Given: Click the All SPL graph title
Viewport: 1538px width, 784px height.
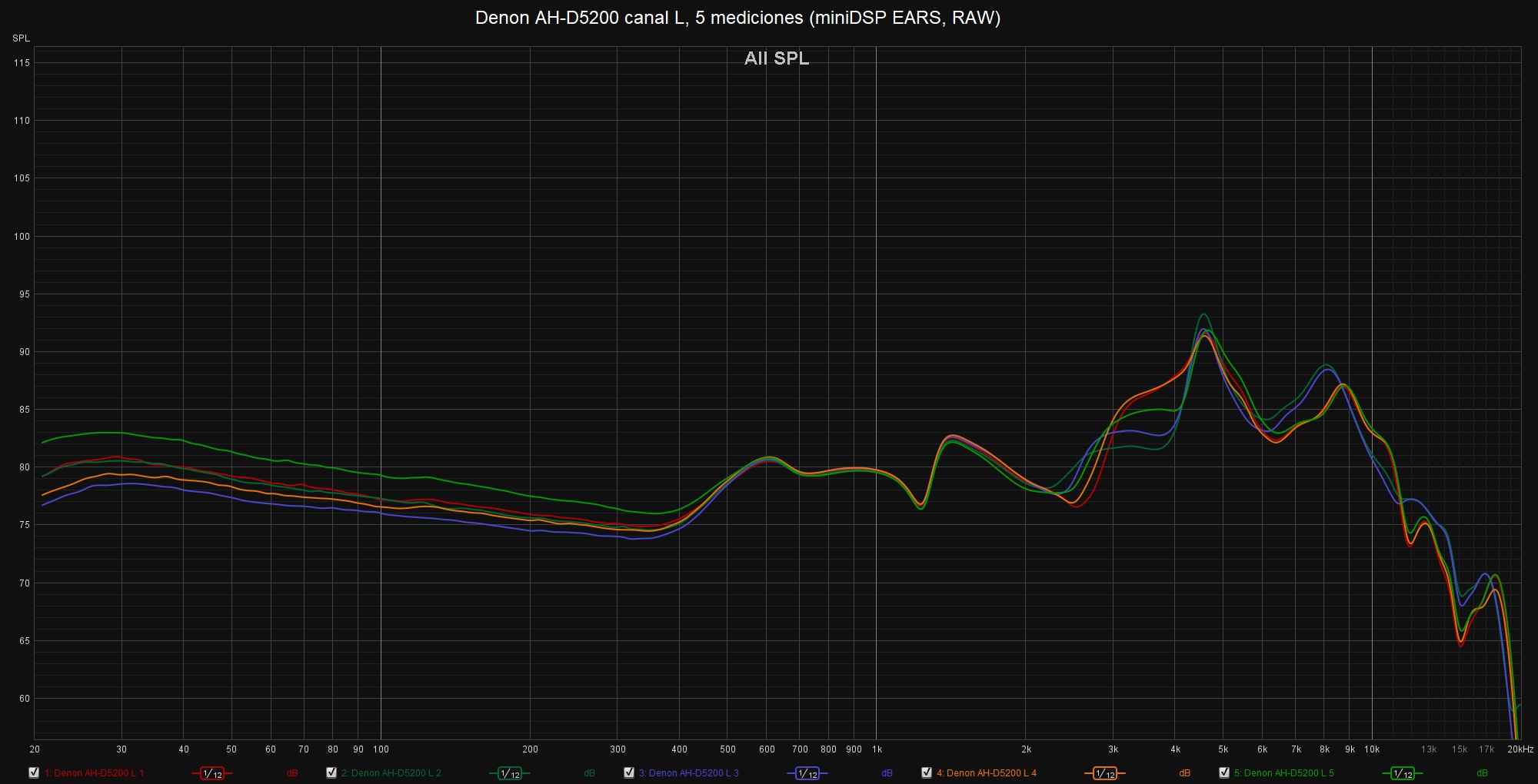Looking at the screenshot, I should [776, 58].
